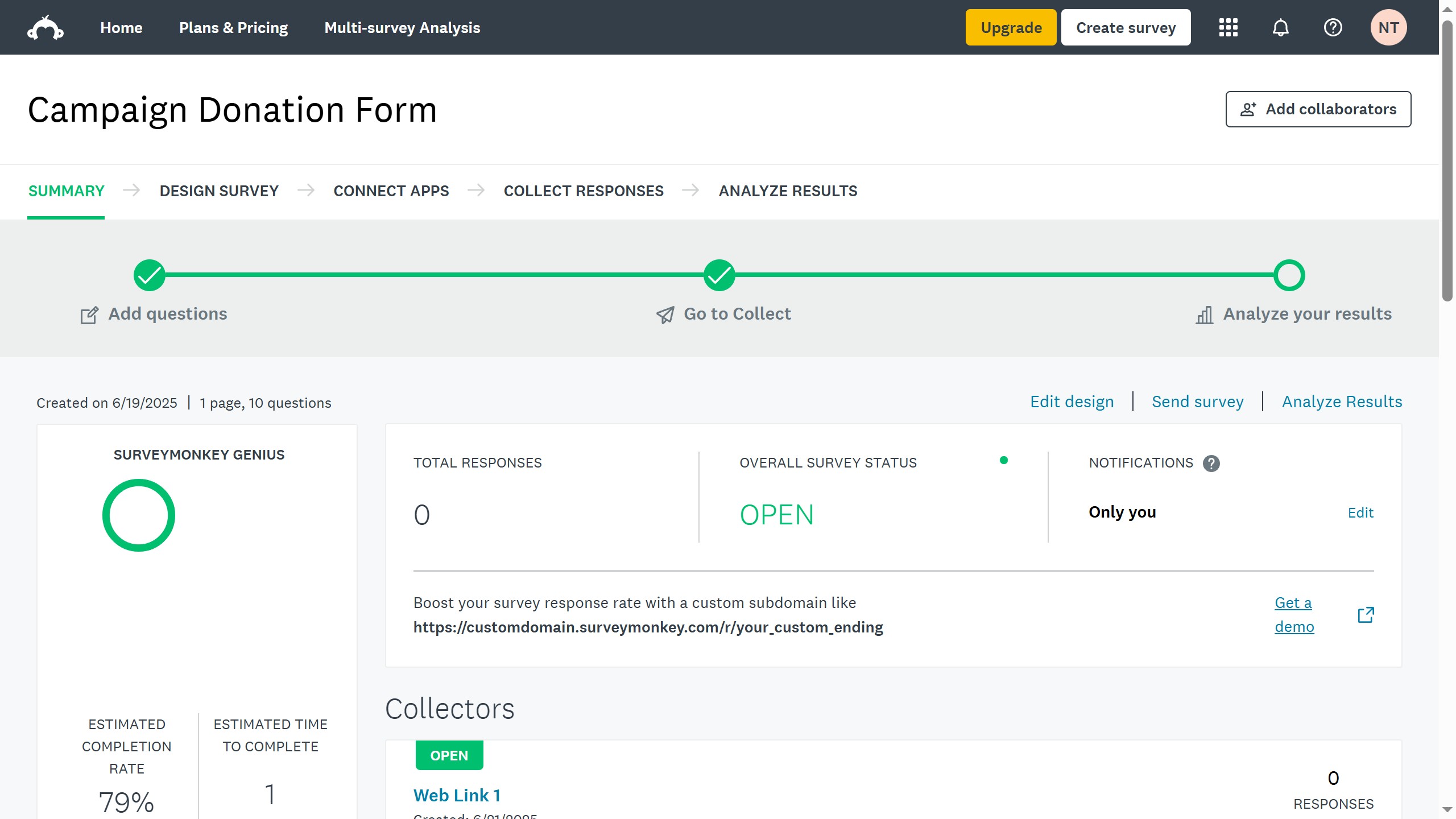
Task: Switch to the Design Survey tab
Action: pyautogui.click(x=219, y=191)
